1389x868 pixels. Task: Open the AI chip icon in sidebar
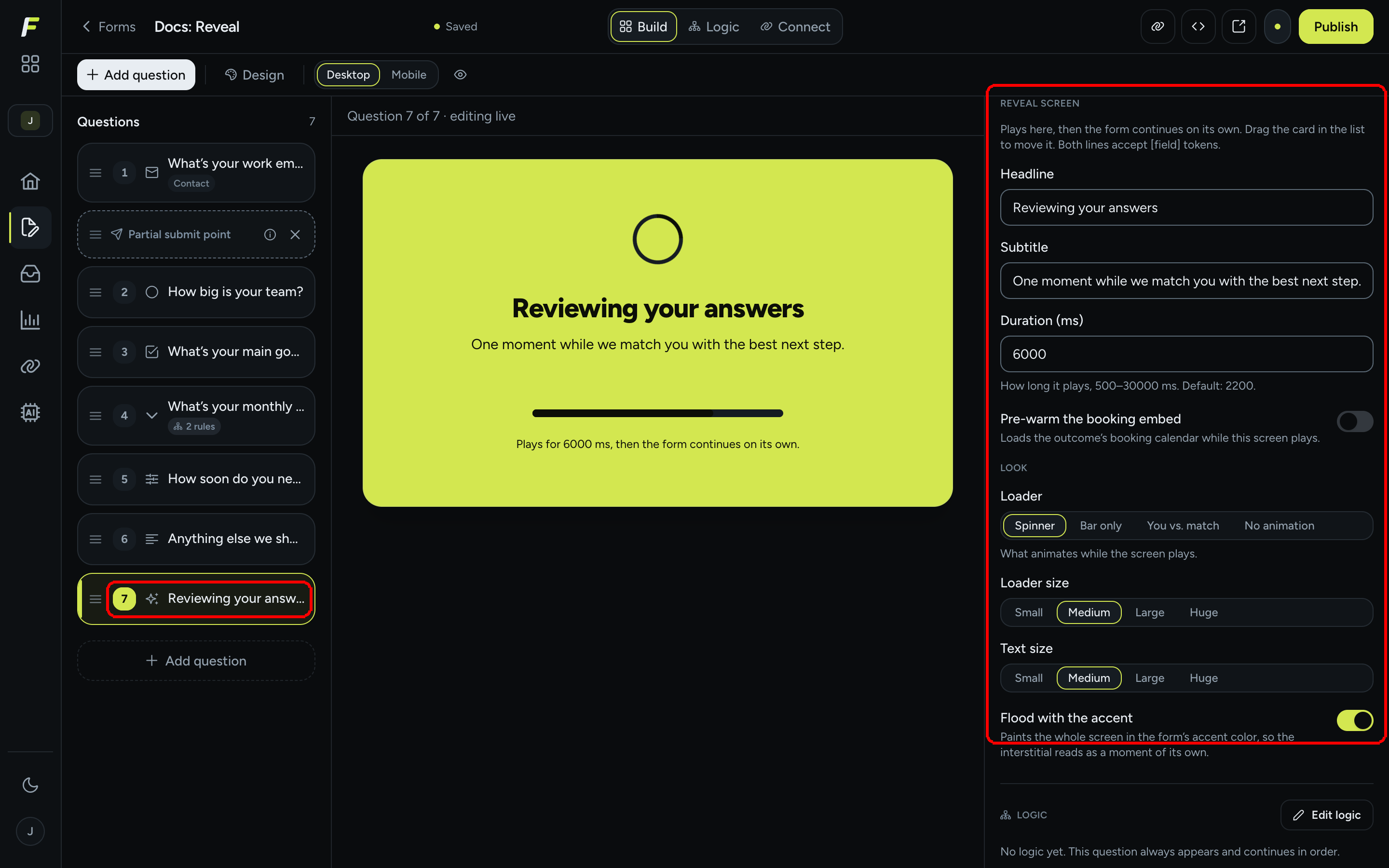[x=30, y=412]
